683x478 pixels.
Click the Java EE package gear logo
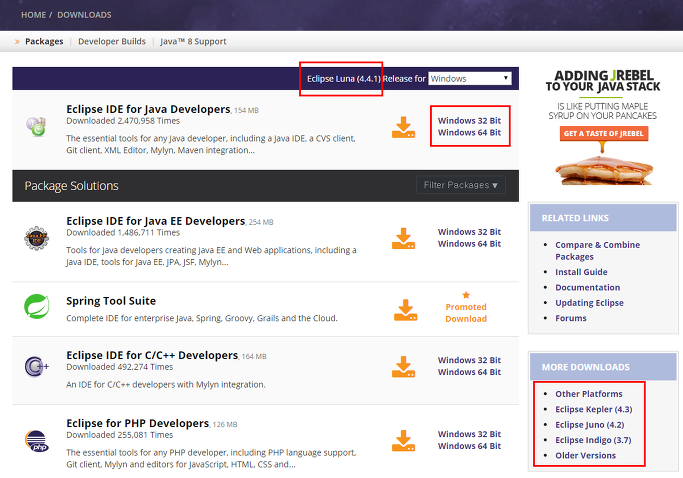point(36,238)
